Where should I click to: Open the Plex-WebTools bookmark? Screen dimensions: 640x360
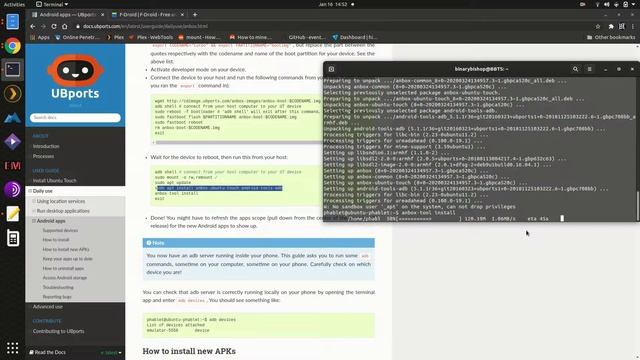tap(151, 37)
